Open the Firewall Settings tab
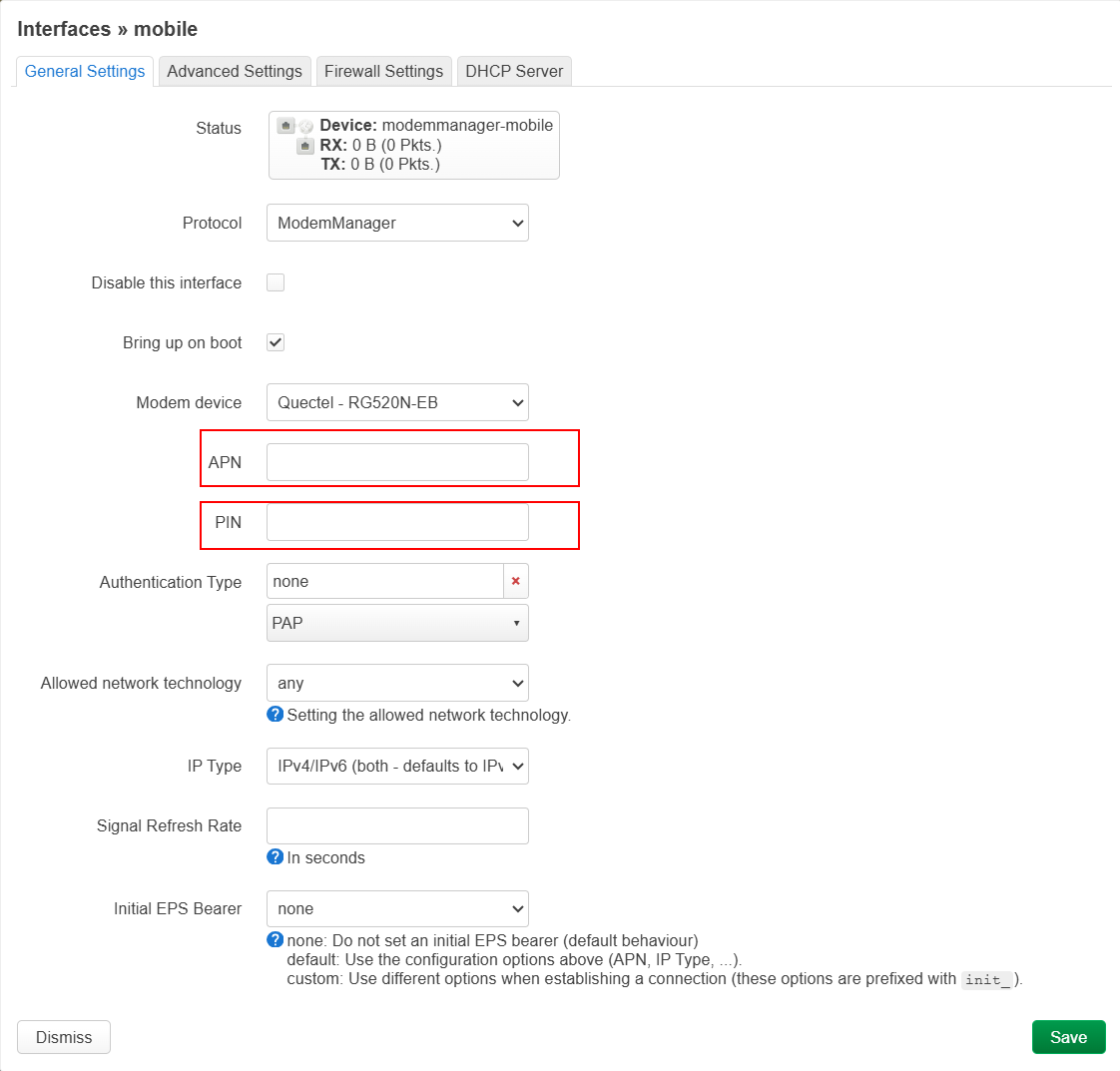The height and width of the screenshot is (1071, 1120). (x=383, y=72)
